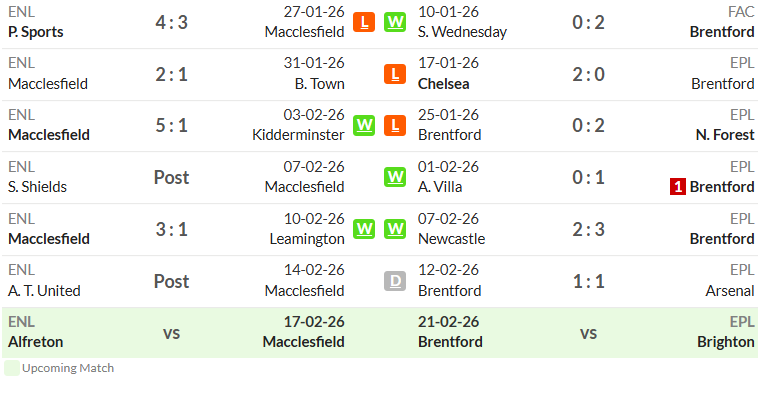Select the Alfreton team name

36,342
